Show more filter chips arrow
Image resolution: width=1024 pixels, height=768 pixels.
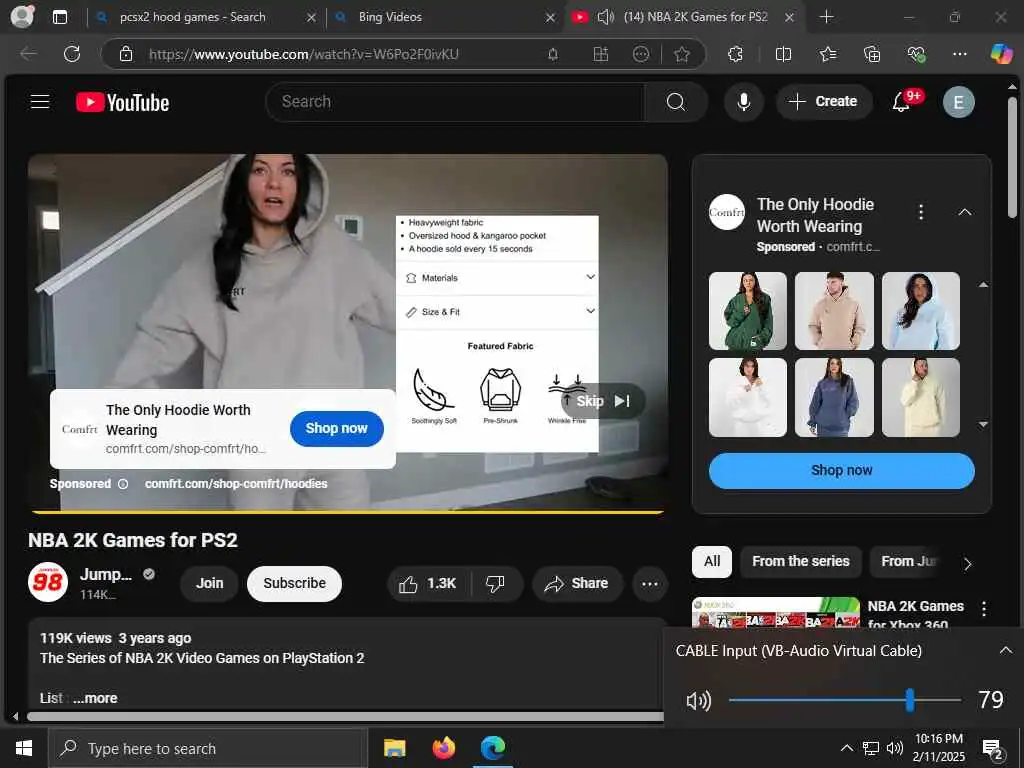point(968,564)
